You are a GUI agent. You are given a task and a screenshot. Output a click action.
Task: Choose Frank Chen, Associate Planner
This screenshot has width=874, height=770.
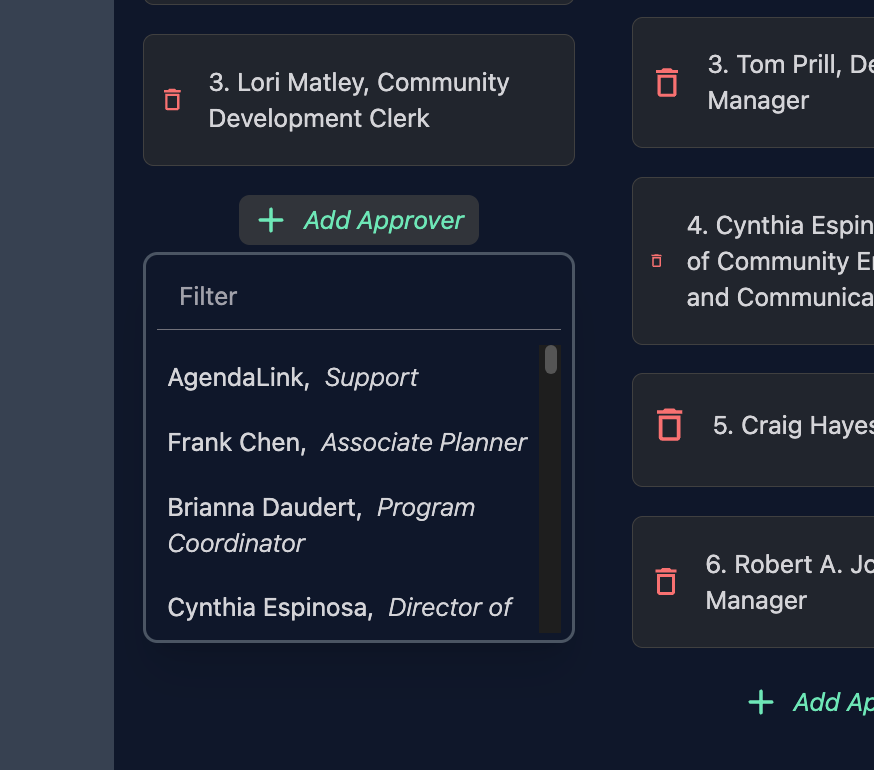pyautogui.click(x=347, y=442)
